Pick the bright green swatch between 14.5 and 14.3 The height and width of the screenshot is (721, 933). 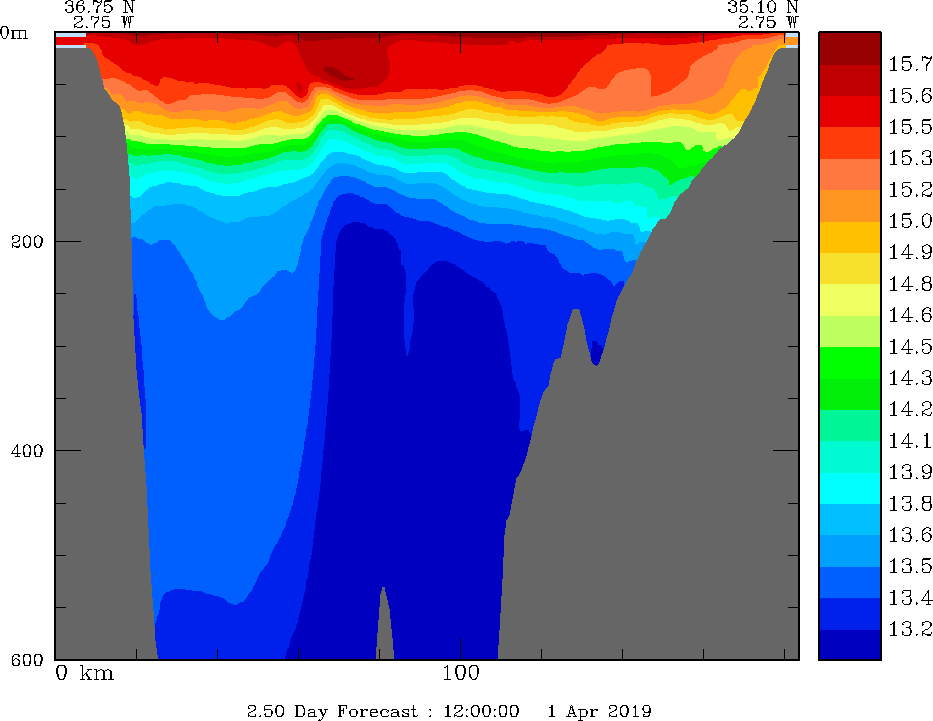click(850, 362)
